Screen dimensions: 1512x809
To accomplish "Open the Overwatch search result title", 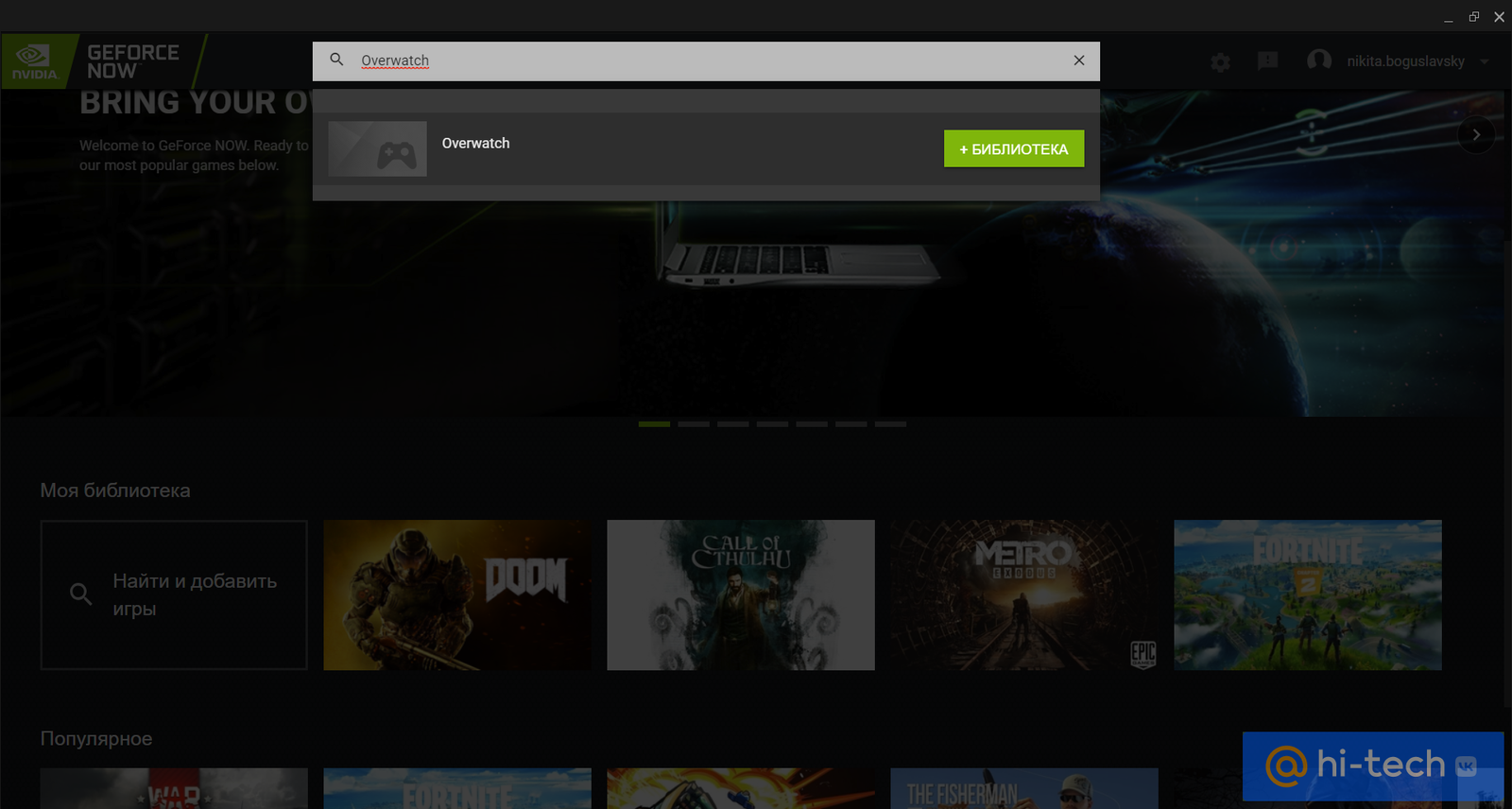I will (x=475, y=143).
